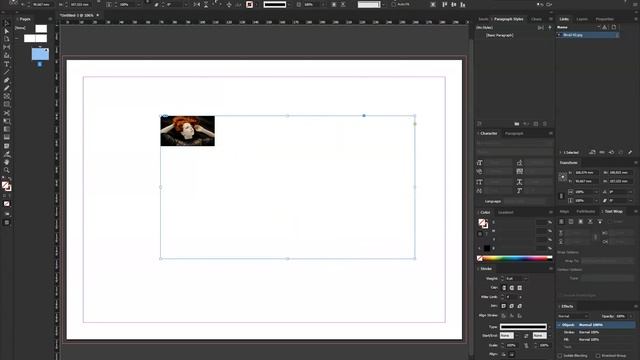
Task: Toggle constrain scale proportions link
Action: click(561, 196)
